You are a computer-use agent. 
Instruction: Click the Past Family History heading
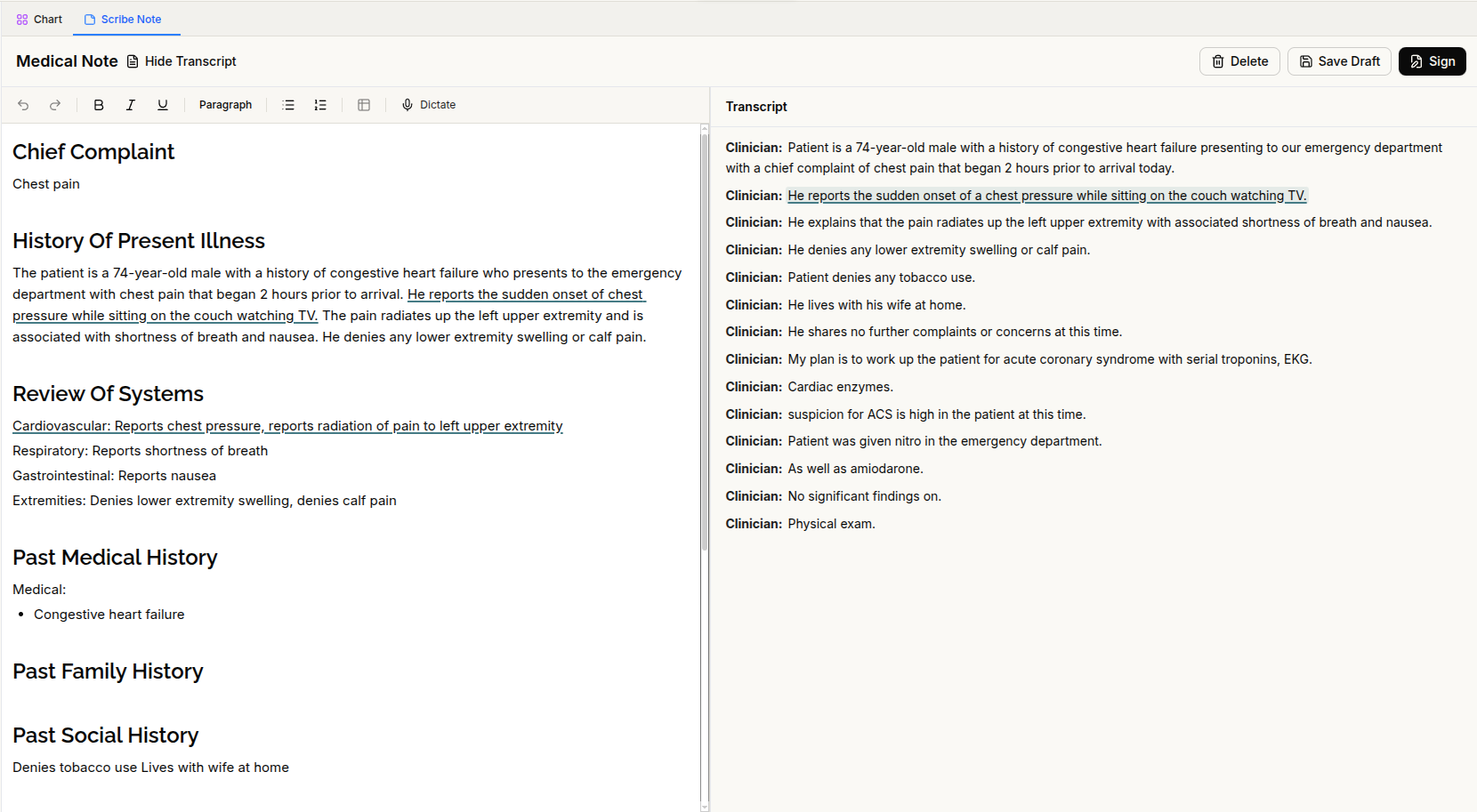108,671
